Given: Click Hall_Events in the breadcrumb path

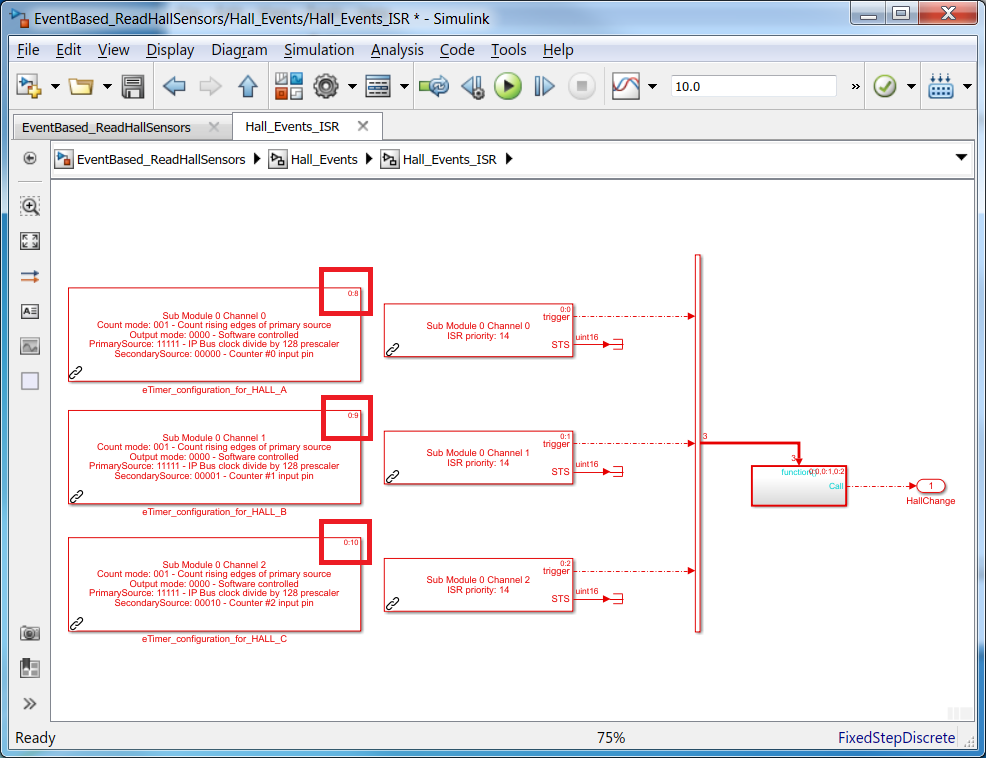Looking at the screenshot, I should click(x=324, y=159).
